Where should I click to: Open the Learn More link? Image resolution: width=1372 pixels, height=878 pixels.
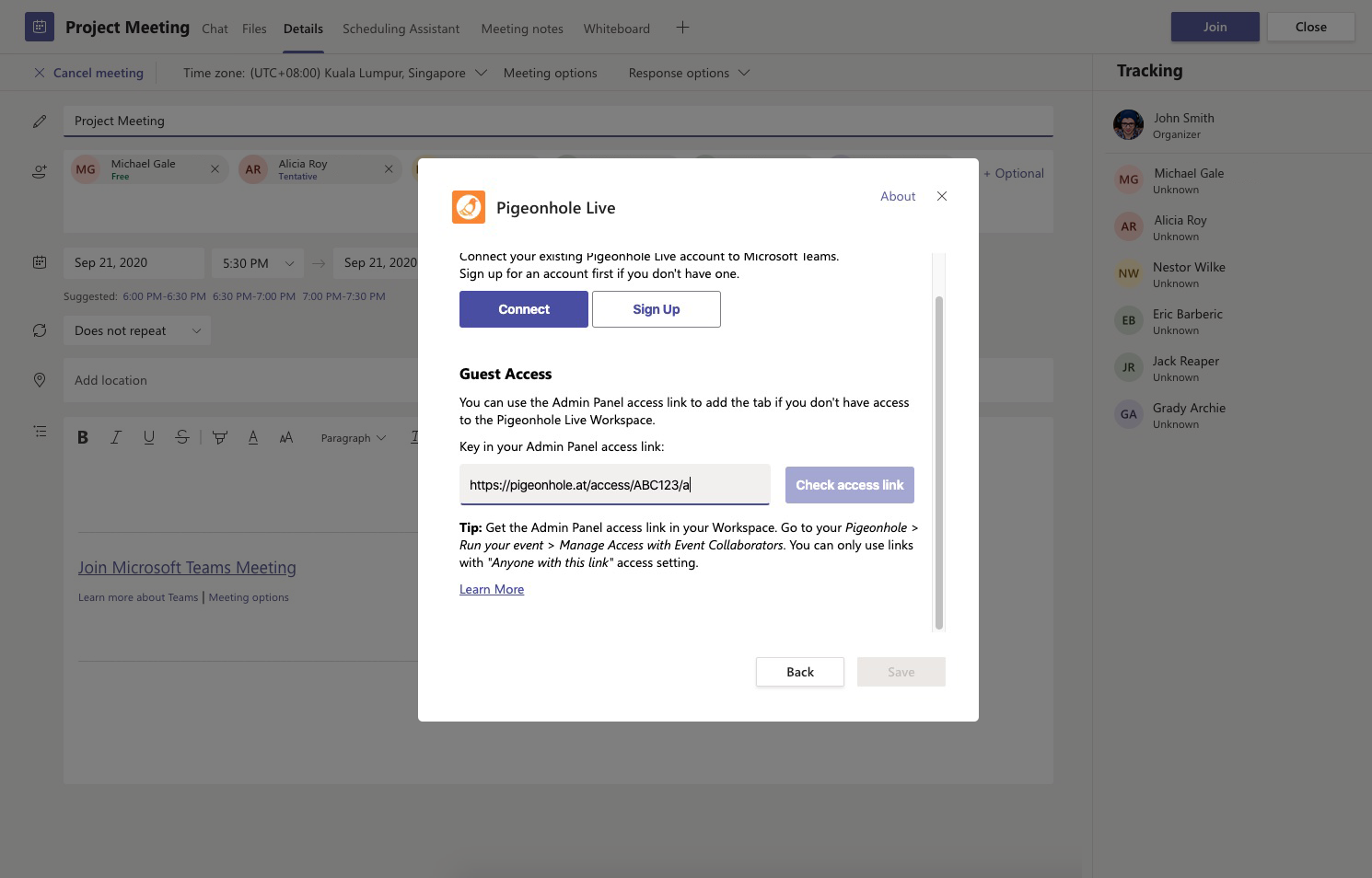(x=492, y=589)
